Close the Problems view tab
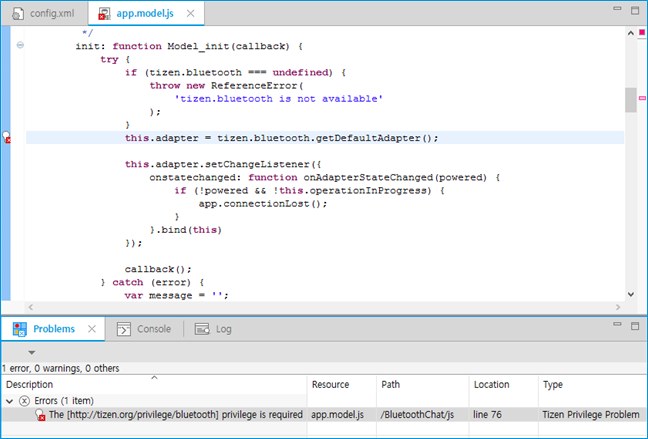This screenshot has height=439, width=648. 90,328
